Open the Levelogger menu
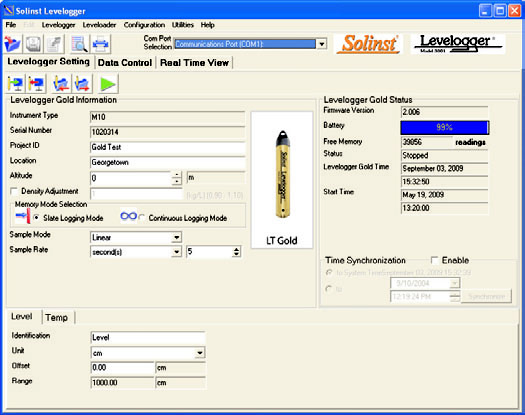Screen dimensions: 525x415 (59, 25)
